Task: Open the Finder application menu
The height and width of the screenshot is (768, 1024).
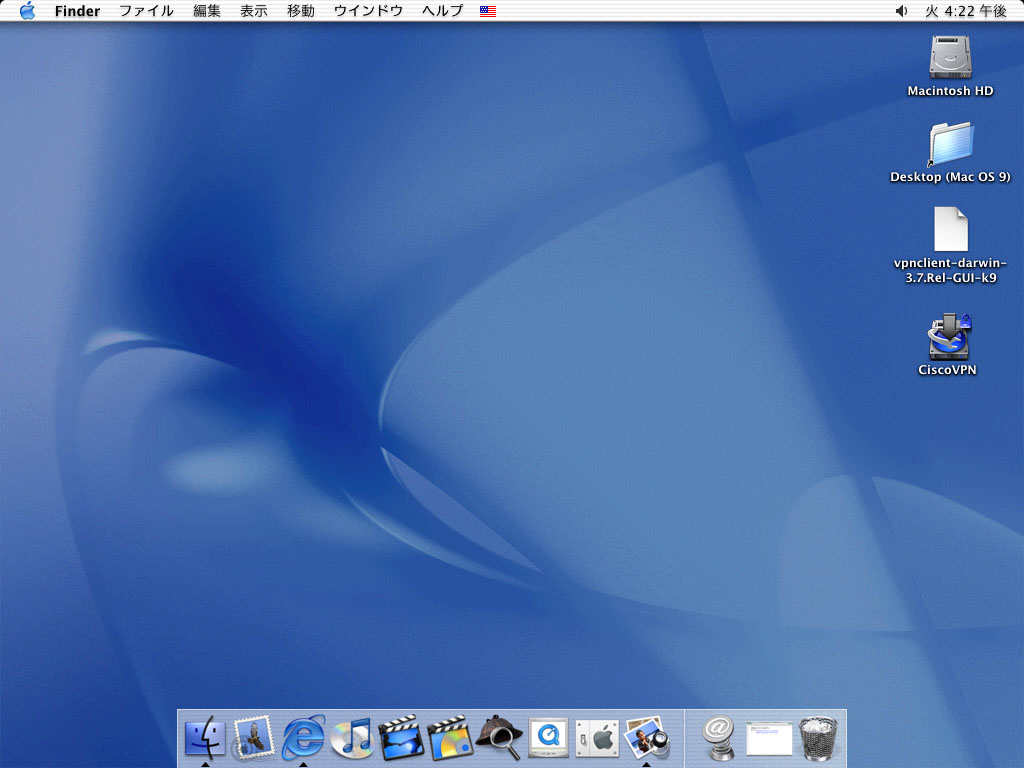Action: pos(77,11)
